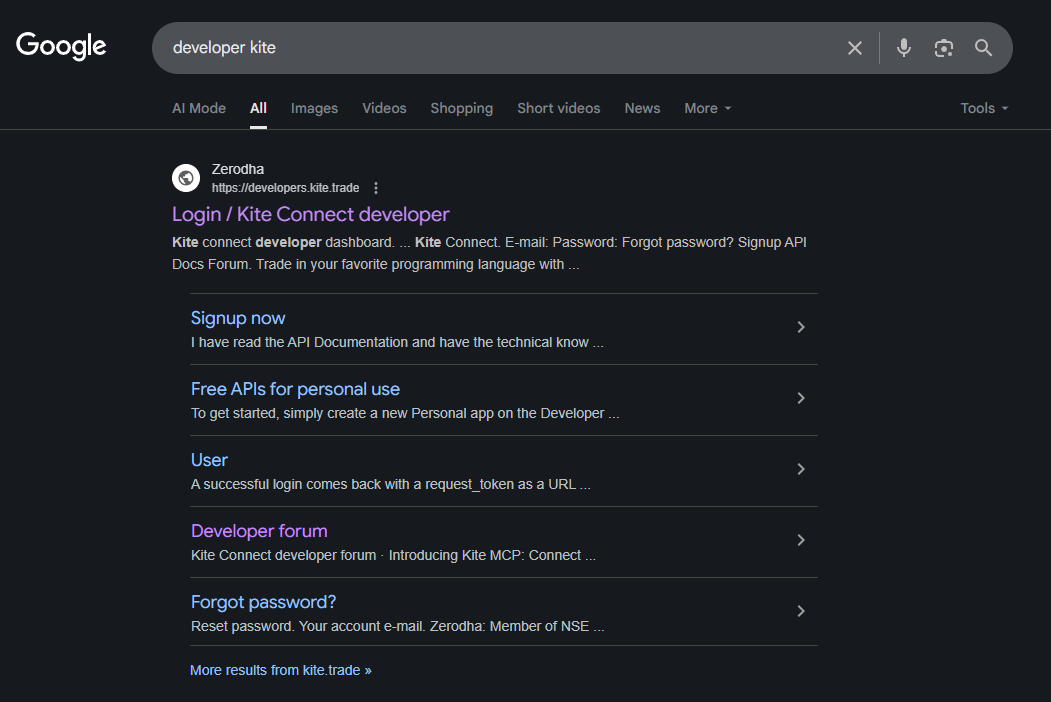
Task: Click the Google logo
Action: click(61, 46)
